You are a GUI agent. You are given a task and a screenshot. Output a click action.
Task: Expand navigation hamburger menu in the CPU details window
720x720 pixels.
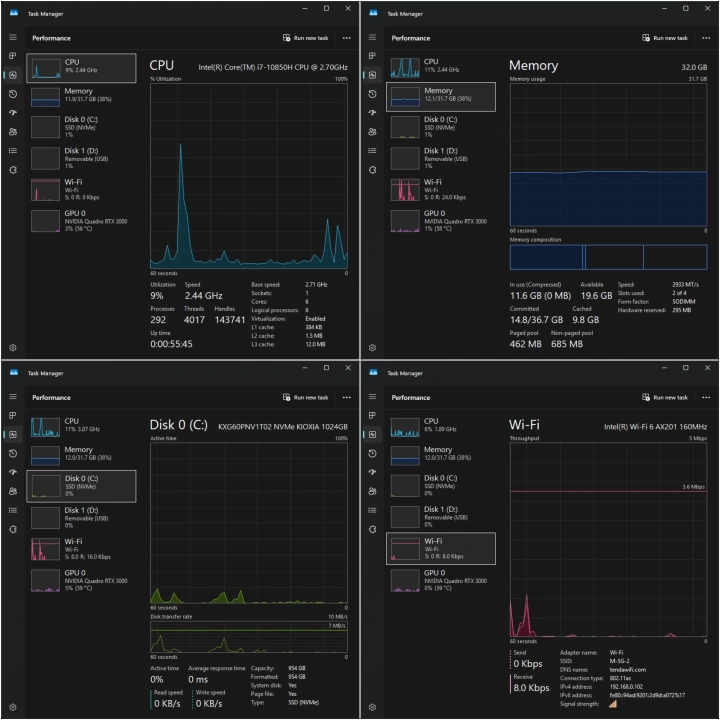click(x=13, y=37)
